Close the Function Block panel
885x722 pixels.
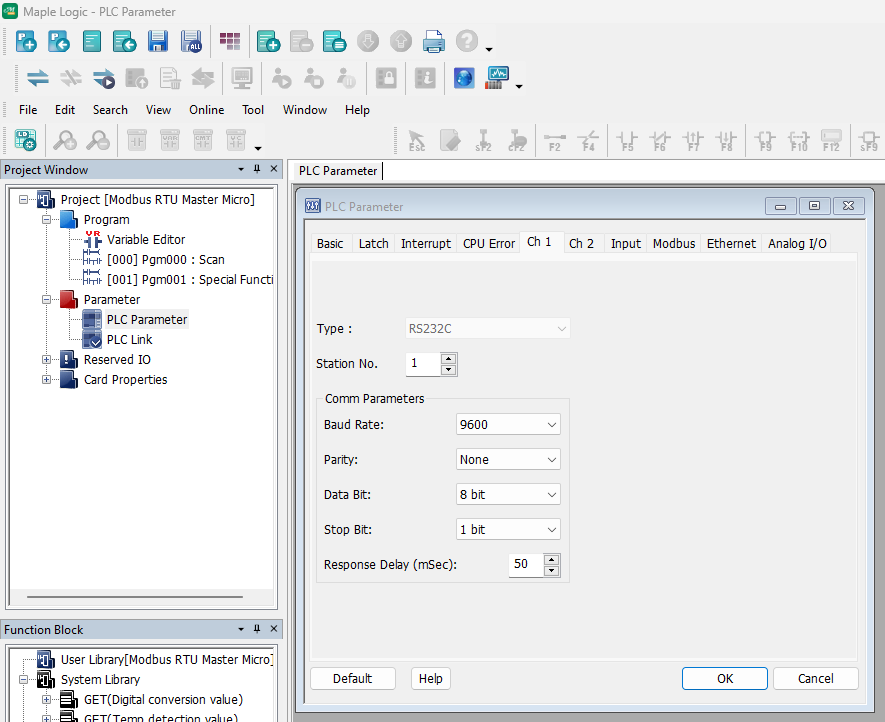click(x=274, y=628)
